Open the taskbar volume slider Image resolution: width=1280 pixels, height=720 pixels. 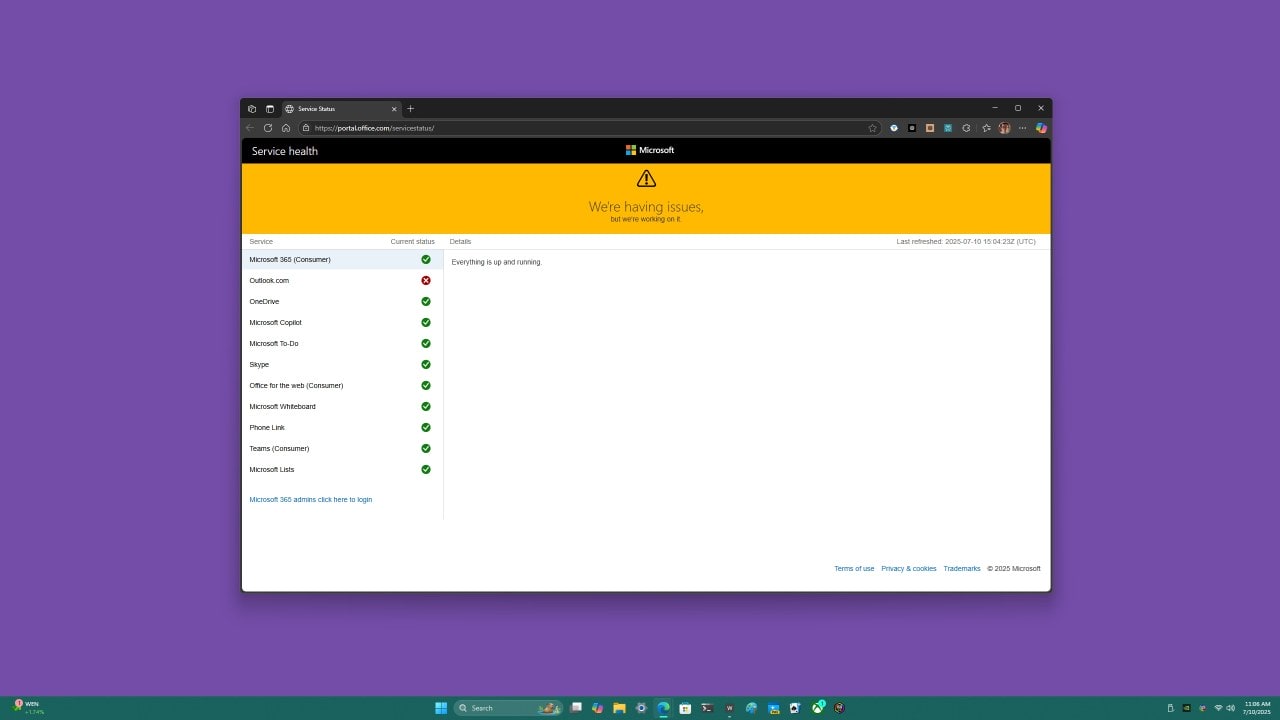click(1229, 707)
